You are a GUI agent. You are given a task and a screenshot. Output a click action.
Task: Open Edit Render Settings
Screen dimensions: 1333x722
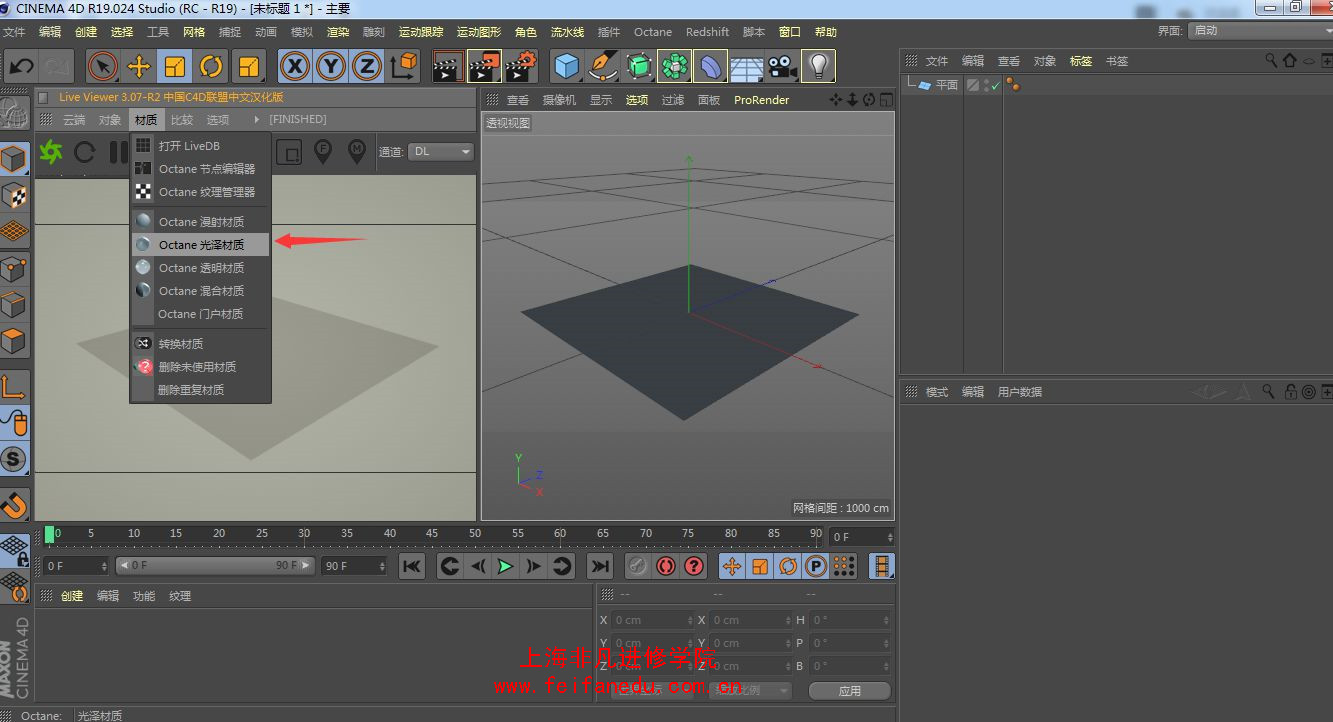tap(521, 67)
